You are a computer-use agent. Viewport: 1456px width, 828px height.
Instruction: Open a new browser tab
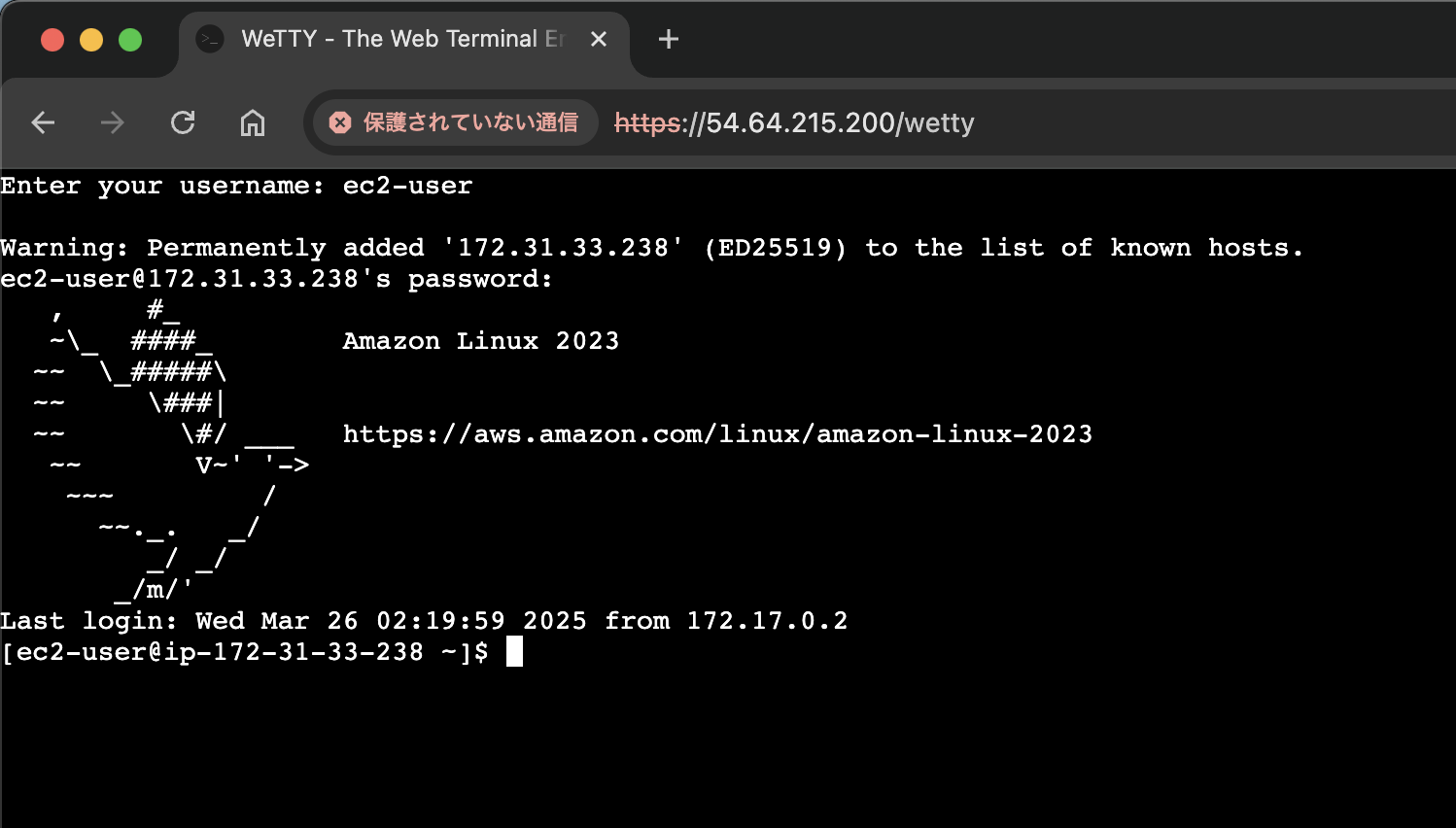pyautogui.click(x=668, y=39)
